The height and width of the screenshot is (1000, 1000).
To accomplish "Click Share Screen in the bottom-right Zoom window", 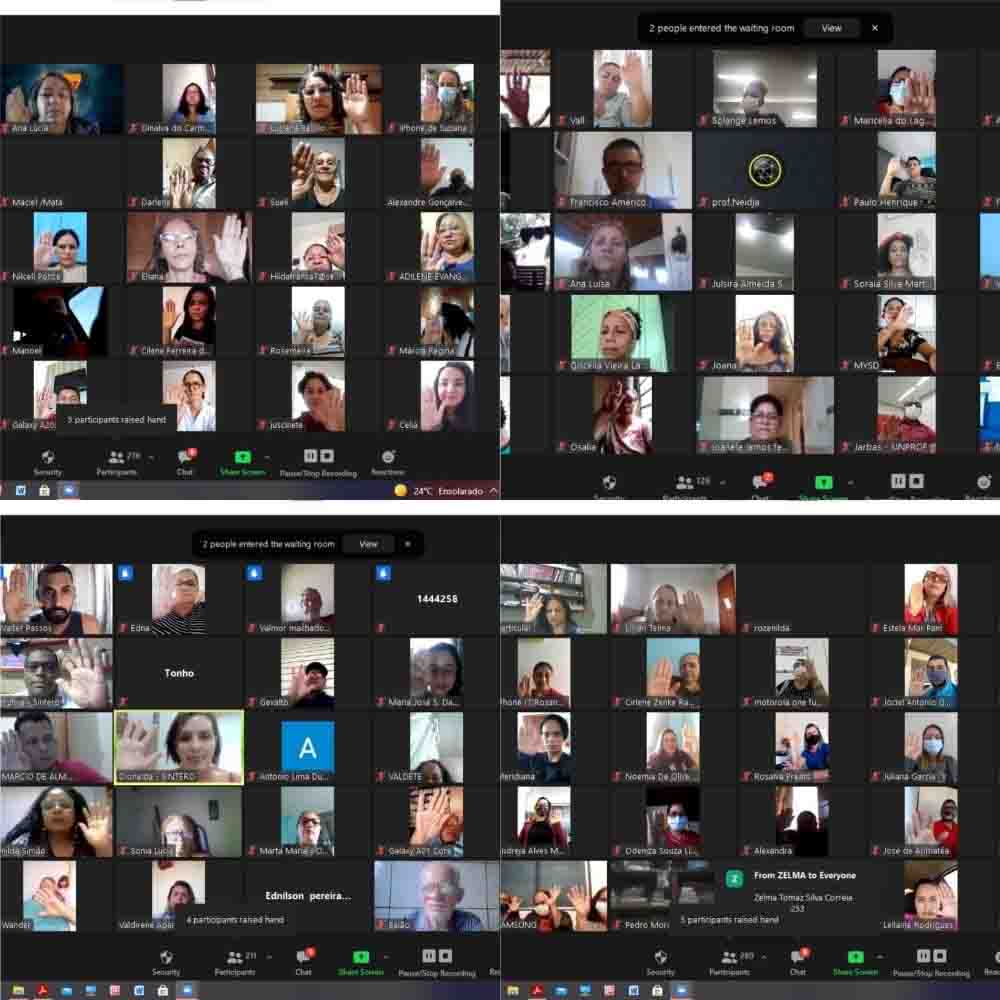I will pyautogui.click(x=856, y=958).
